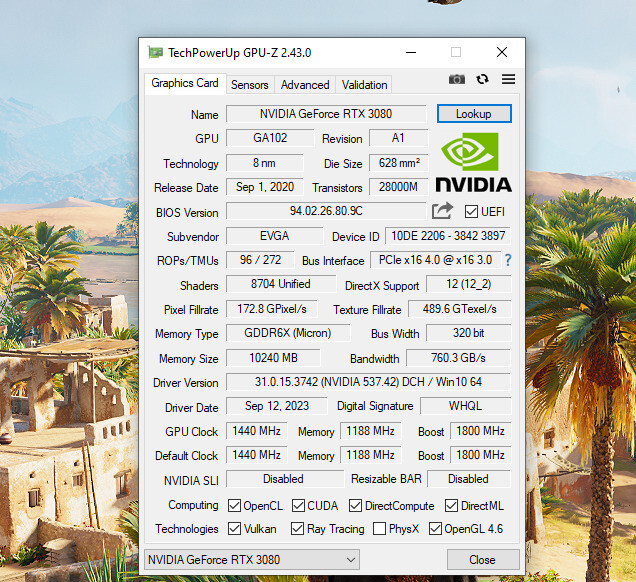
Task: Take a screenshot with the camera icon
Action: click(x=457, y=79)
